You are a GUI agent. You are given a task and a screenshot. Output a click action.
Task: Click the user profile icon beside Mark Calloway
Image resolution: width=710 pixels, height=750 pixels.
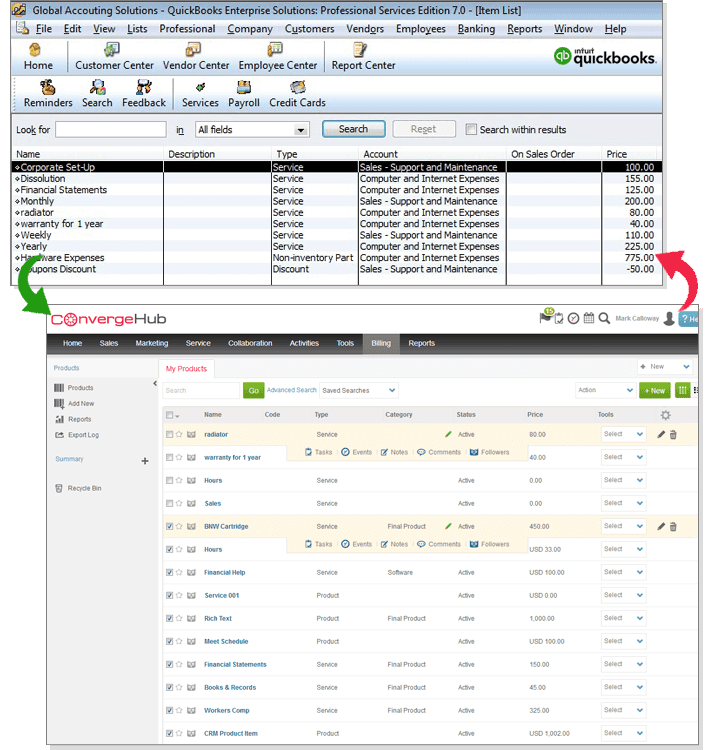click(x=669, y=319)
